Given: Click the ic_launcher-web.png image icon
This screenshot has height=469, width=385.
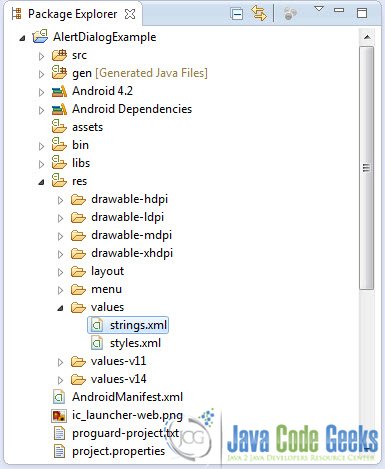Looking at the screenshot, I should [x=59, y=415].
